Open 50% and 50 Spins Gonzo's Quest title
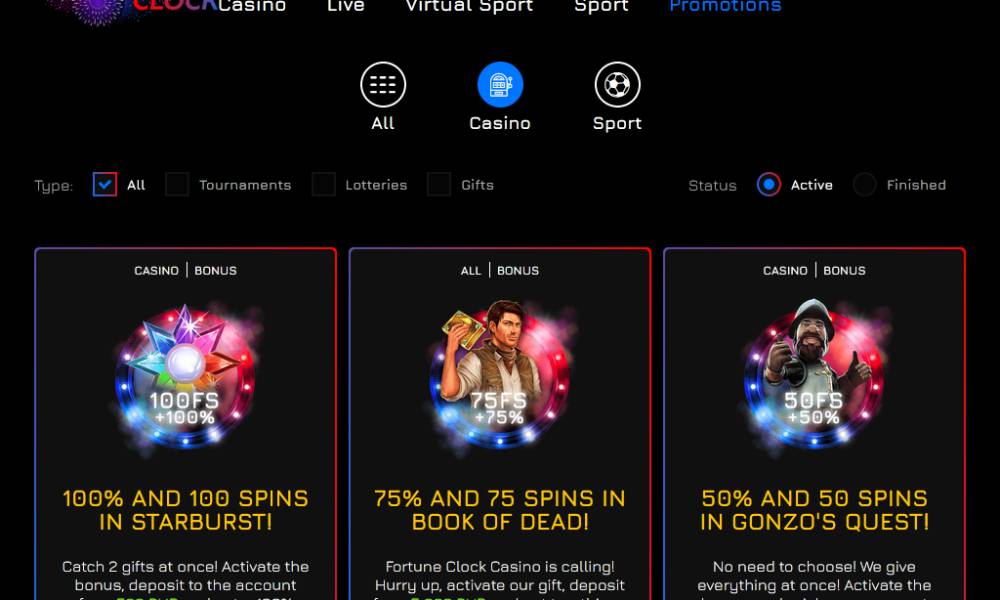1000x600 pixels. 814,510
